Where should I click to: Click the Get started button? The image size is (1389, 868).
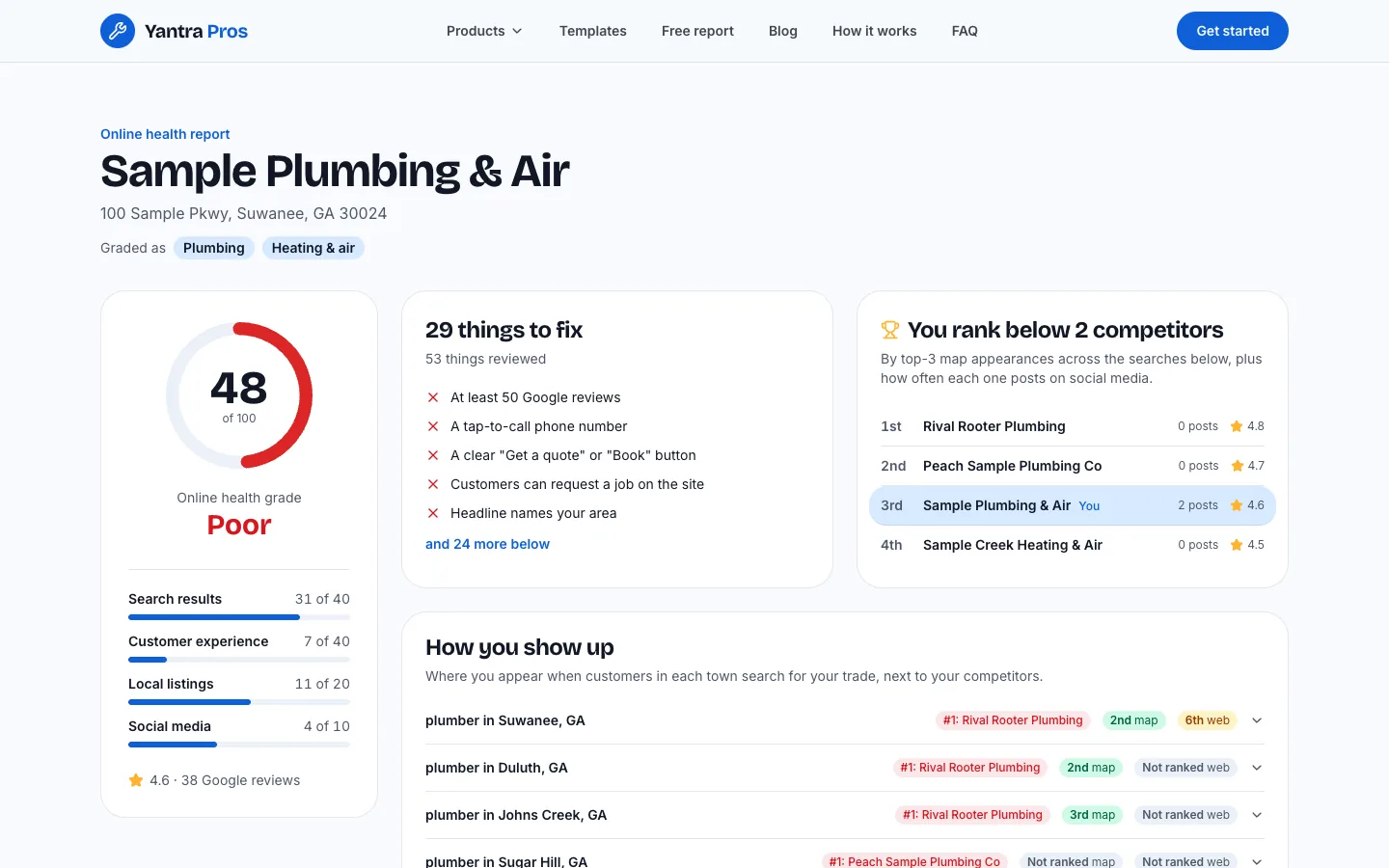pyautogui.click(x=1233, y=31)
